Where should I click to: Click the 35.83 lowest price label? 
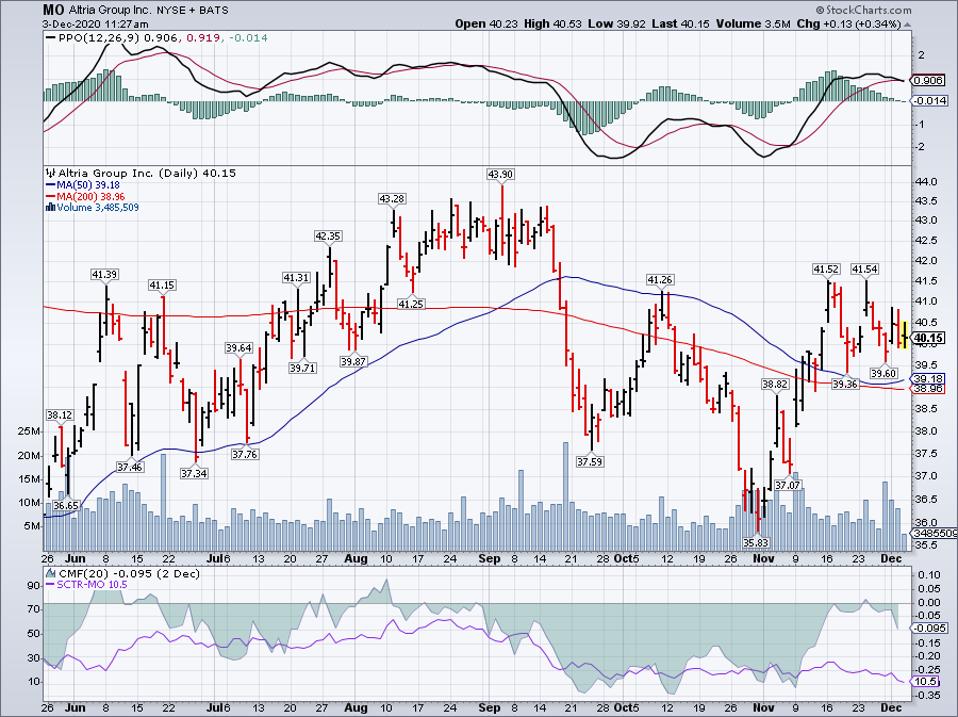tap(756, 542)
